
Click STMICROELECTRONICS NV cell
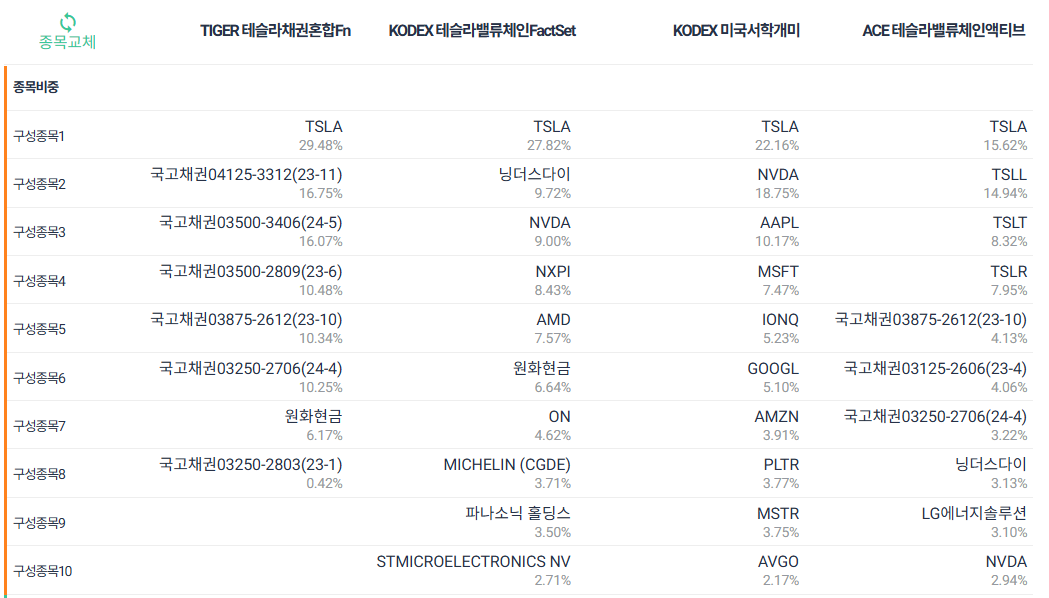pyautogui.click(x=474, y=571)
